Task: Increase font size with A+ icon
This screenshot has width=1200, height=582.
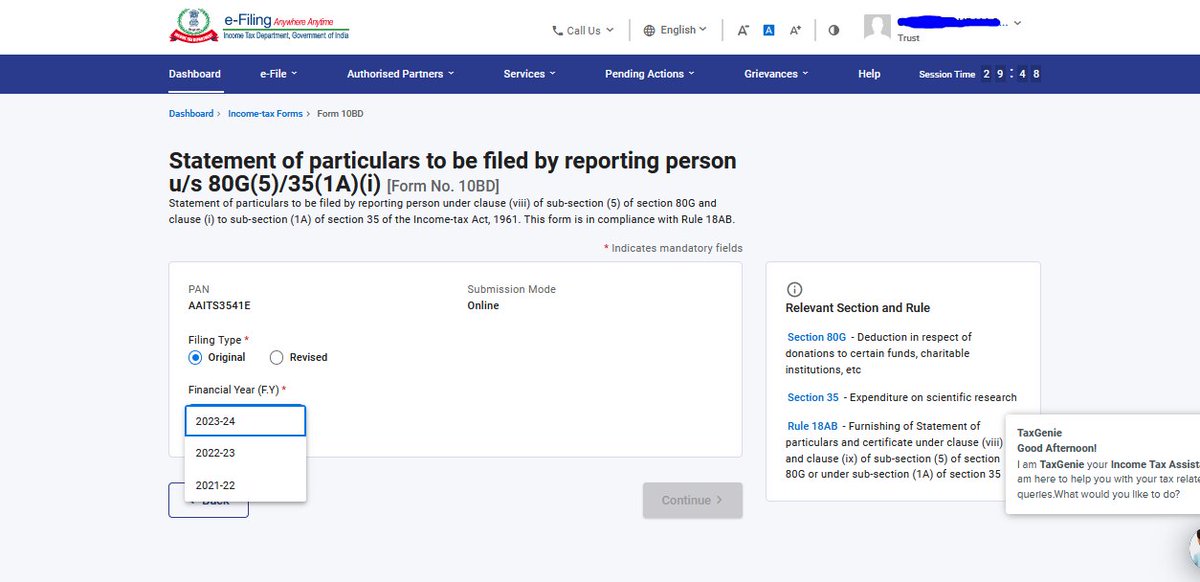Action: (x=795, y=30)
